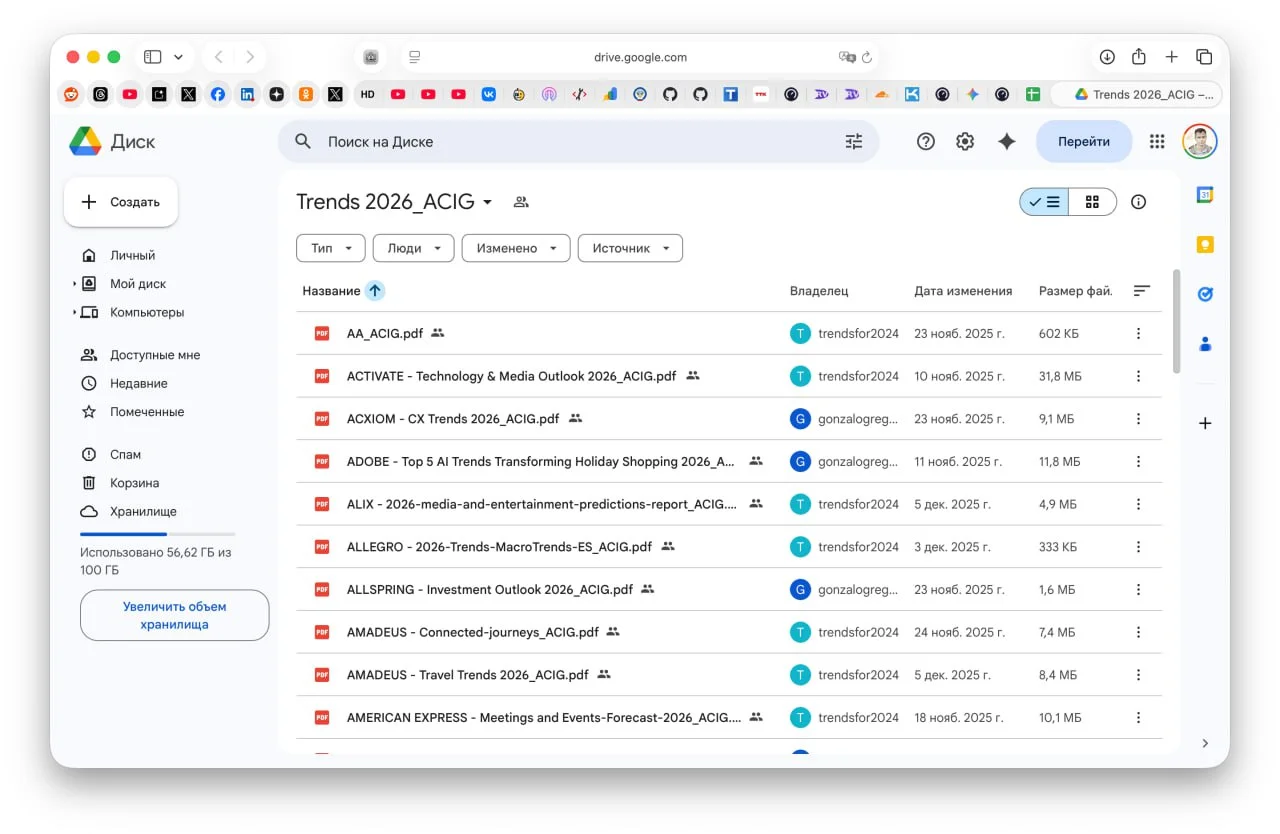Open the Изменено filter dropdown
1280x834 pixels.
(x=515, y=248)
